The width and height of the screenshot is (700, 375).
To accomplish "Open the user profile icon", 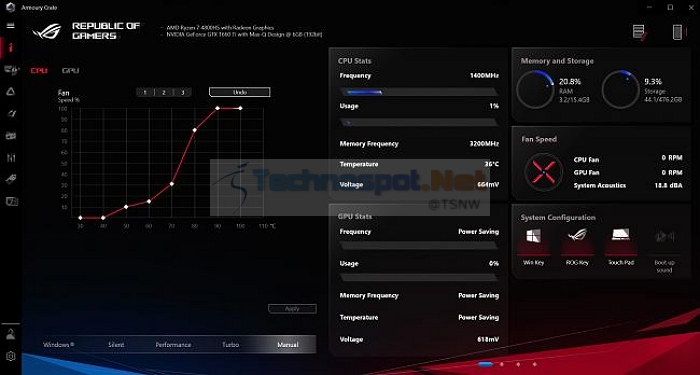I will pyautogui.click(x=11, y=334).
